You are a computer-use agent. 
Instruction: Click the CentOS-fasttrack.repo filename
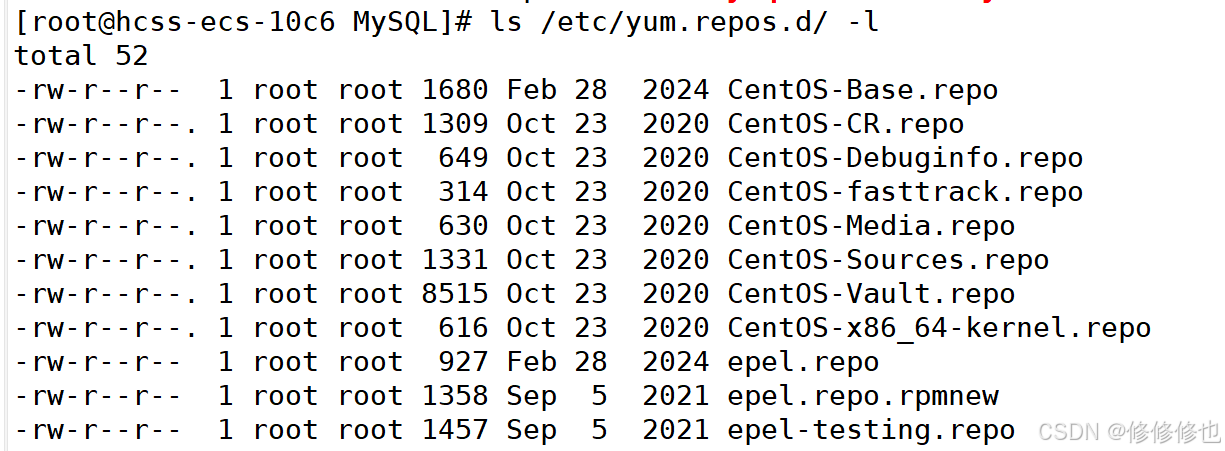pos(905,192)
